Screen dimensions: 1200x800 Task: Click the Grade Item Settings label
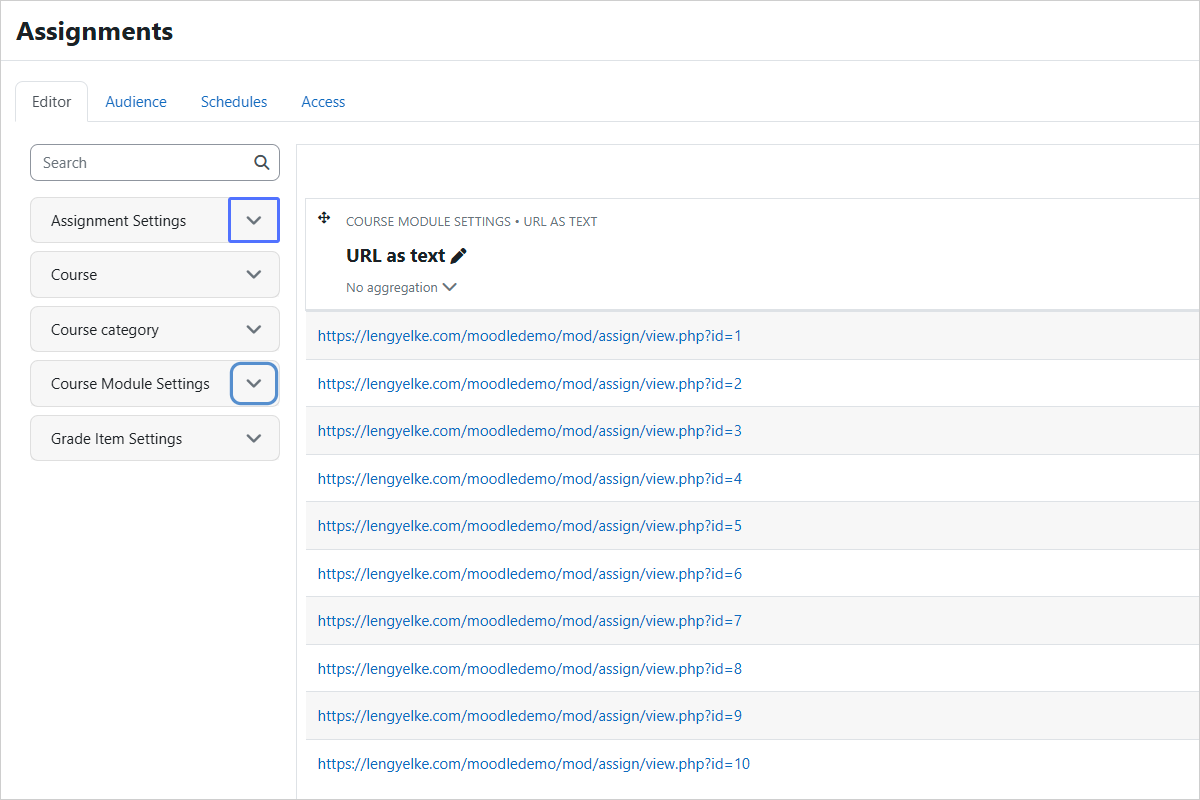coord(116,439)
